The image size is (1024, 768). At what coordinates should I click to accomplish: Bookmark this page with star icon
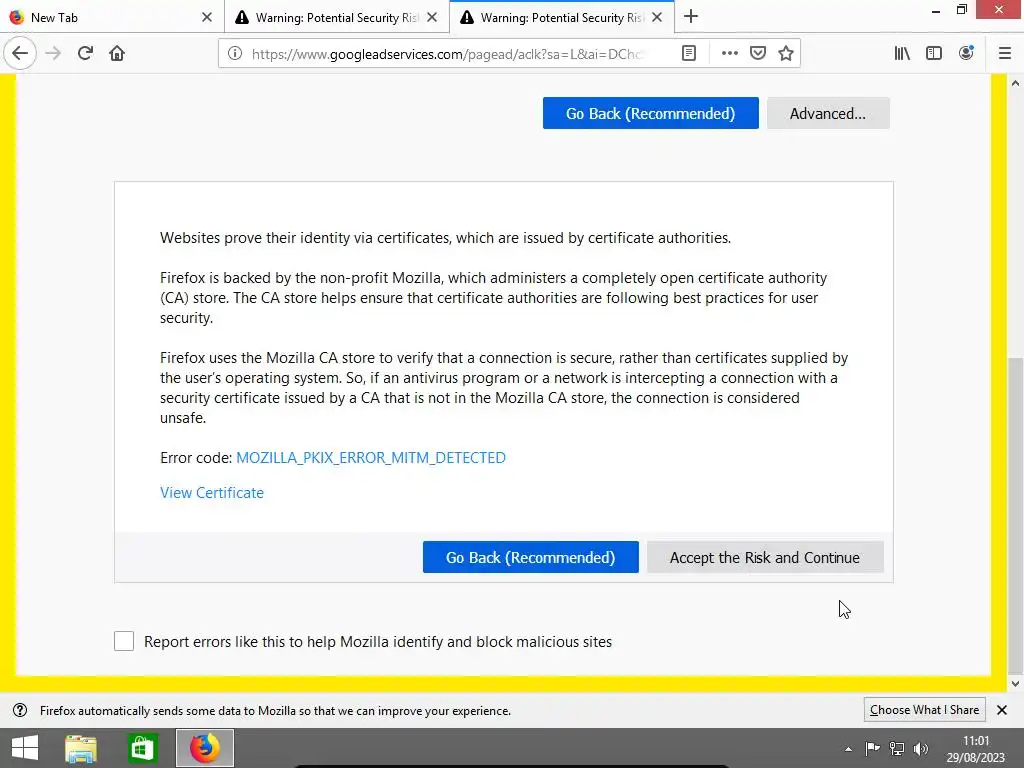coord(786,54)
